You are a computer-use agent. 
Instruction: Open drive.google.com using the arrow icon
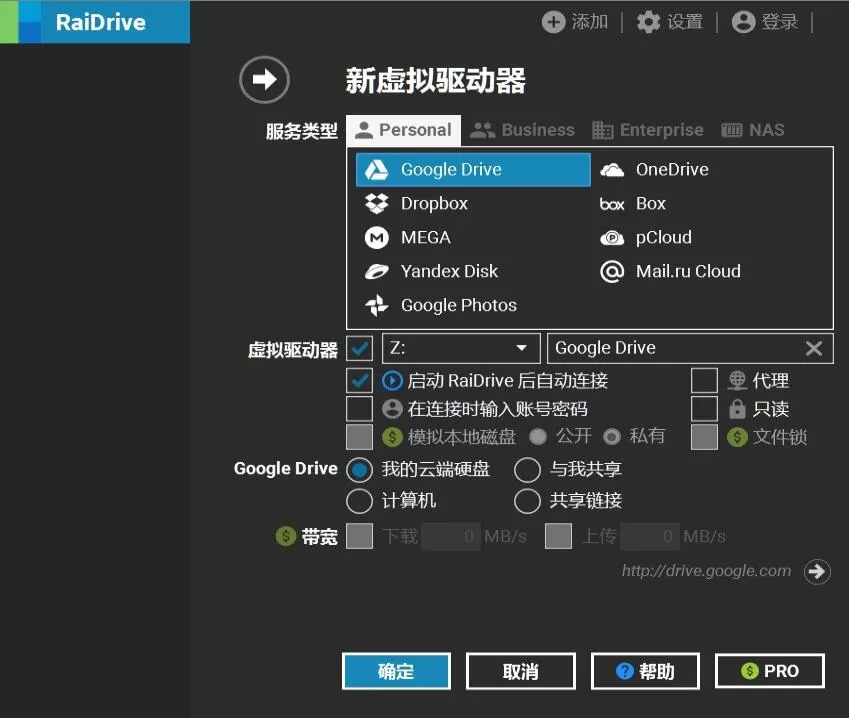click(817, 571)
